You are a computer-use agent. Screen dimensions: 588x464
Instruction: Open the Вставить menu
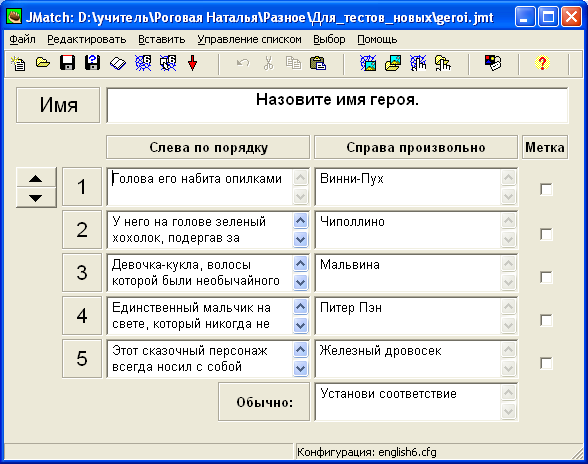click(x=162, y=39)
